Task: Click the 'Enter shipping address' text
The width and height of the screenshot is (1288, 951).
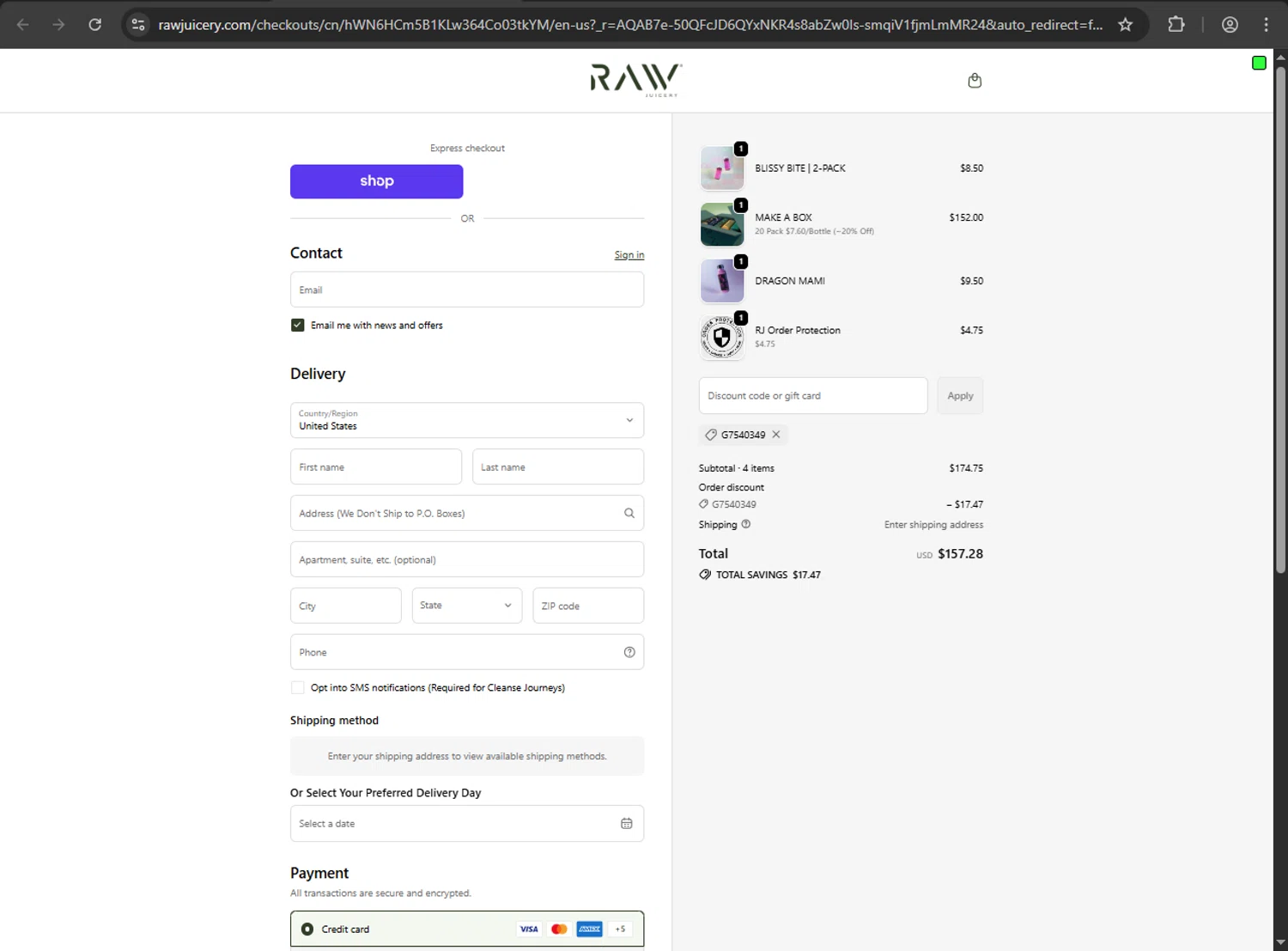Action: coord(933,525)
